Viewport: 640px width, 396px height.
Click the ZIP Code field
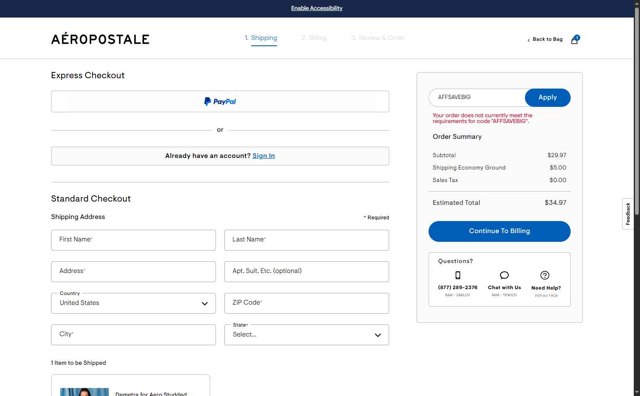pyautogui.click(x=307, y=303)
